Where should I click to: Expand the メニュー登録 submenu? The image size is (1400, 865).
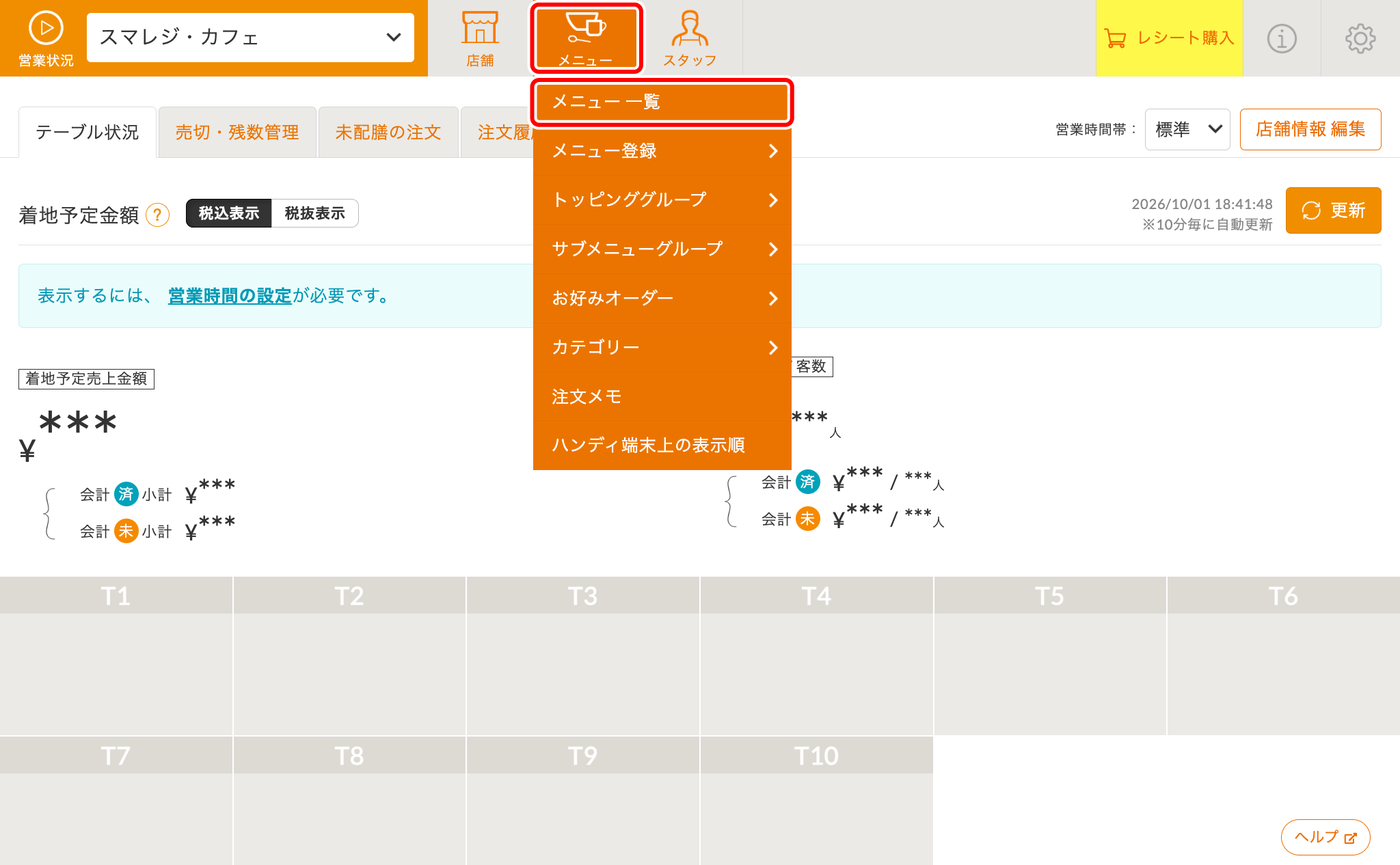[662, 151]
